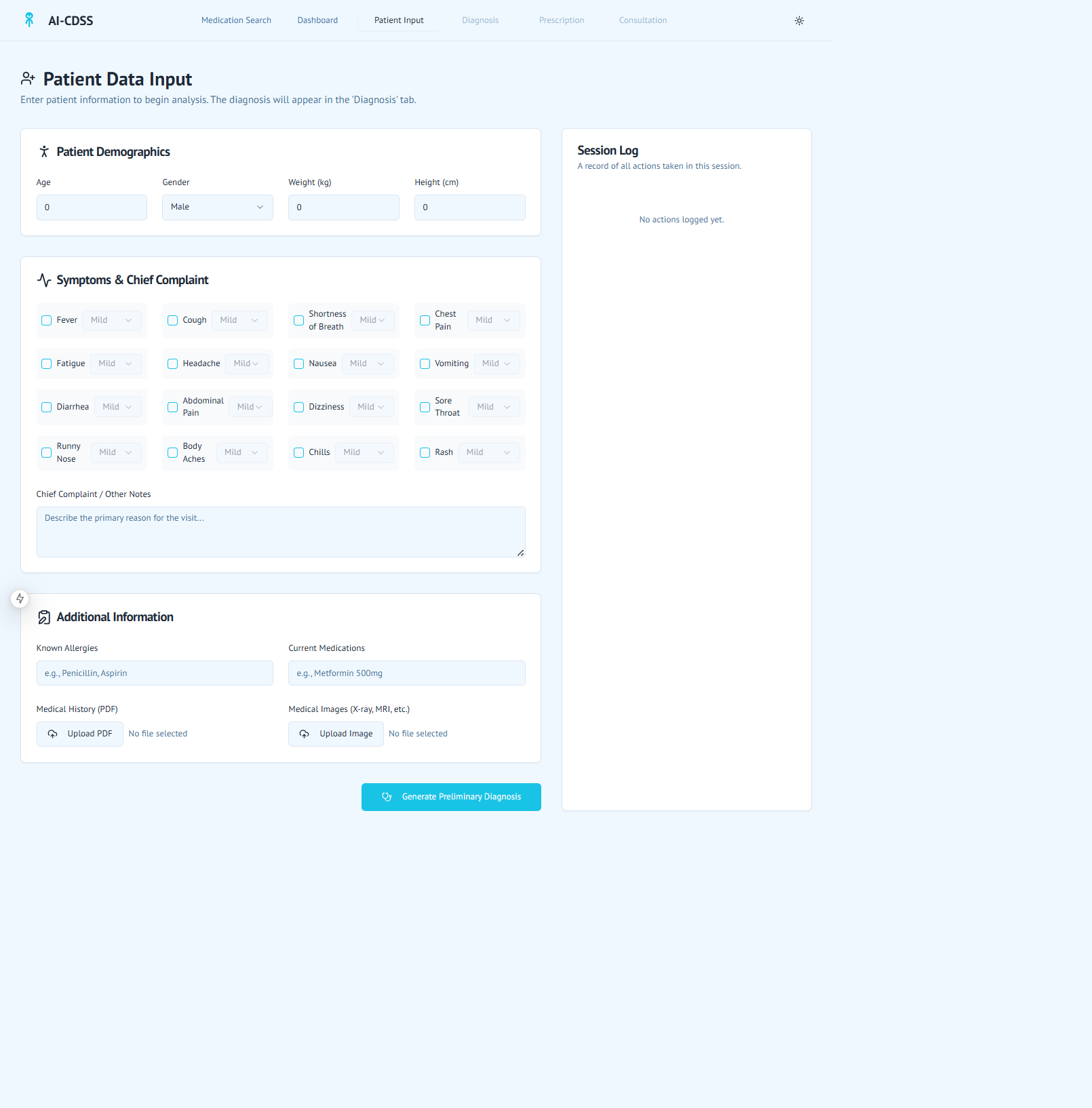Toggle the light/dark theme sun icon
The height and width of the screenshot is (1108, 1092).
(x=799, y=20)
